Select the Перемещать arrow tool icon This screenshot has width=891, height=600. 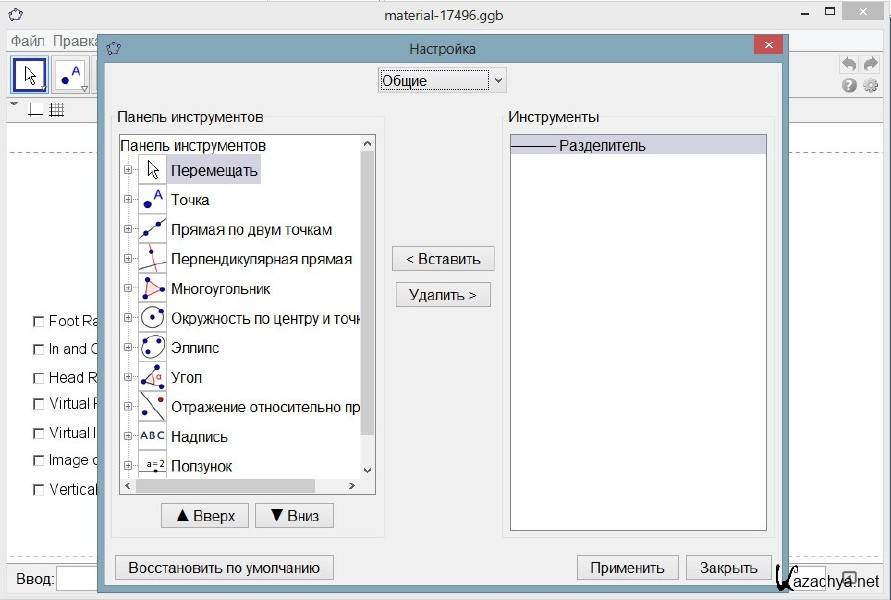(x=153, y=170)
